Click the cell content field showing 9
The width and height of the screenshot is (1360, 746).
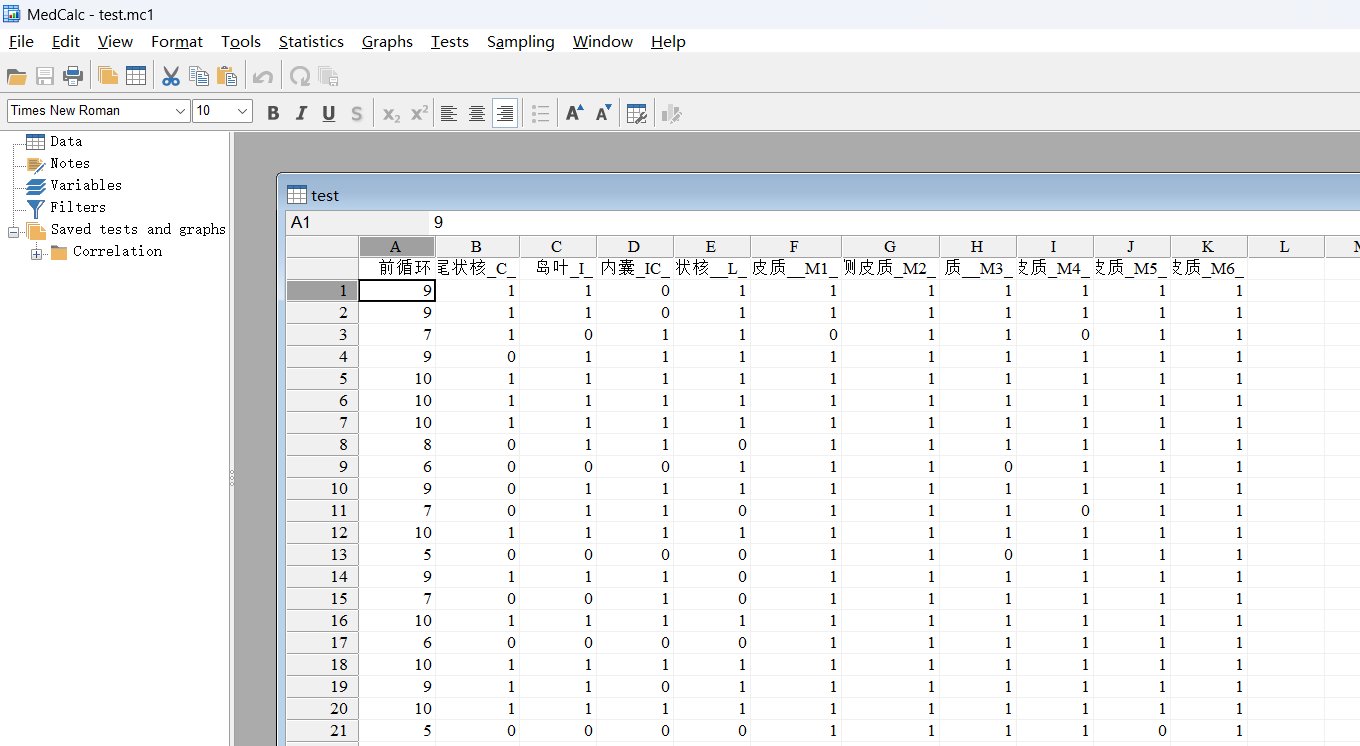pos(895,223)
